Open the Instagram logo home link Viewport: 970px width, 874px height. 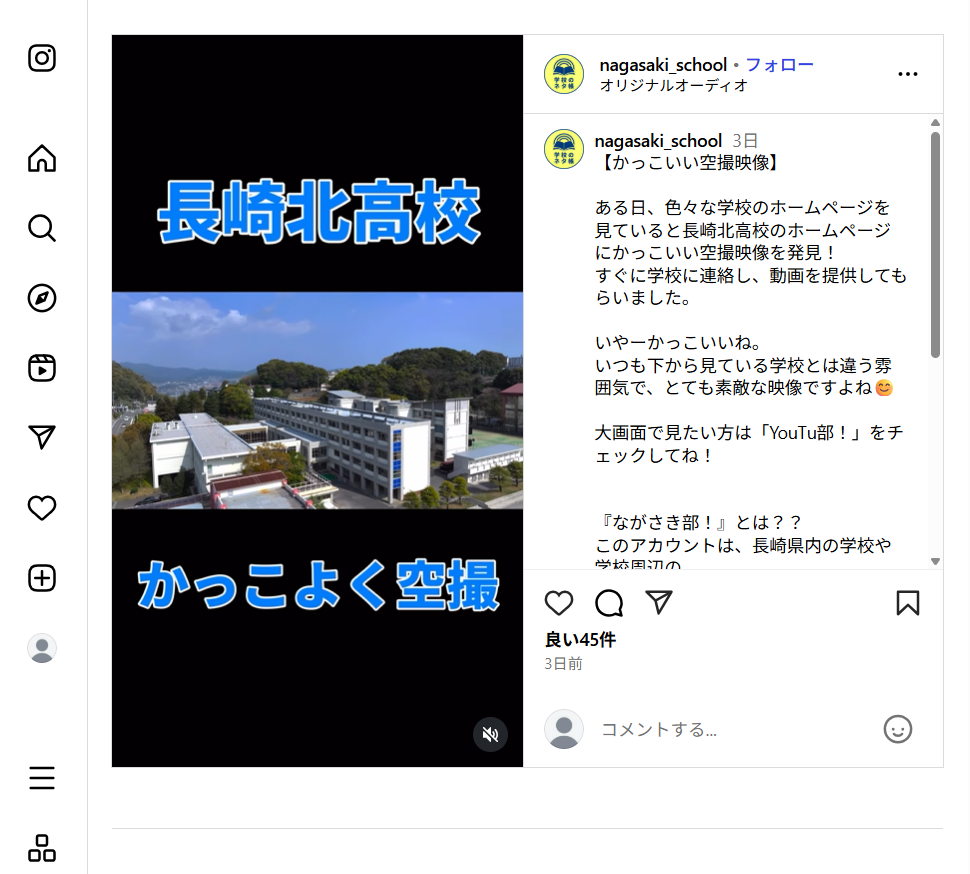[42, 58]
